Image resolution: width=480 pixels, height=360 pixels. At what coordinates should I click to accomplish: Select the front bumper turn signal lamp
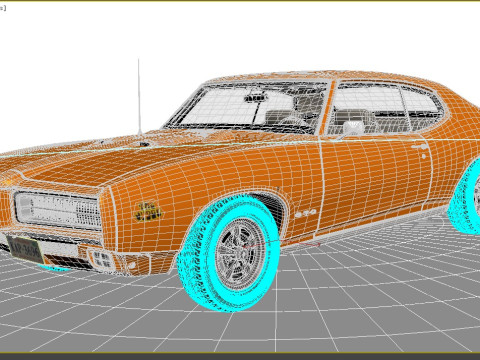point(101,259)
